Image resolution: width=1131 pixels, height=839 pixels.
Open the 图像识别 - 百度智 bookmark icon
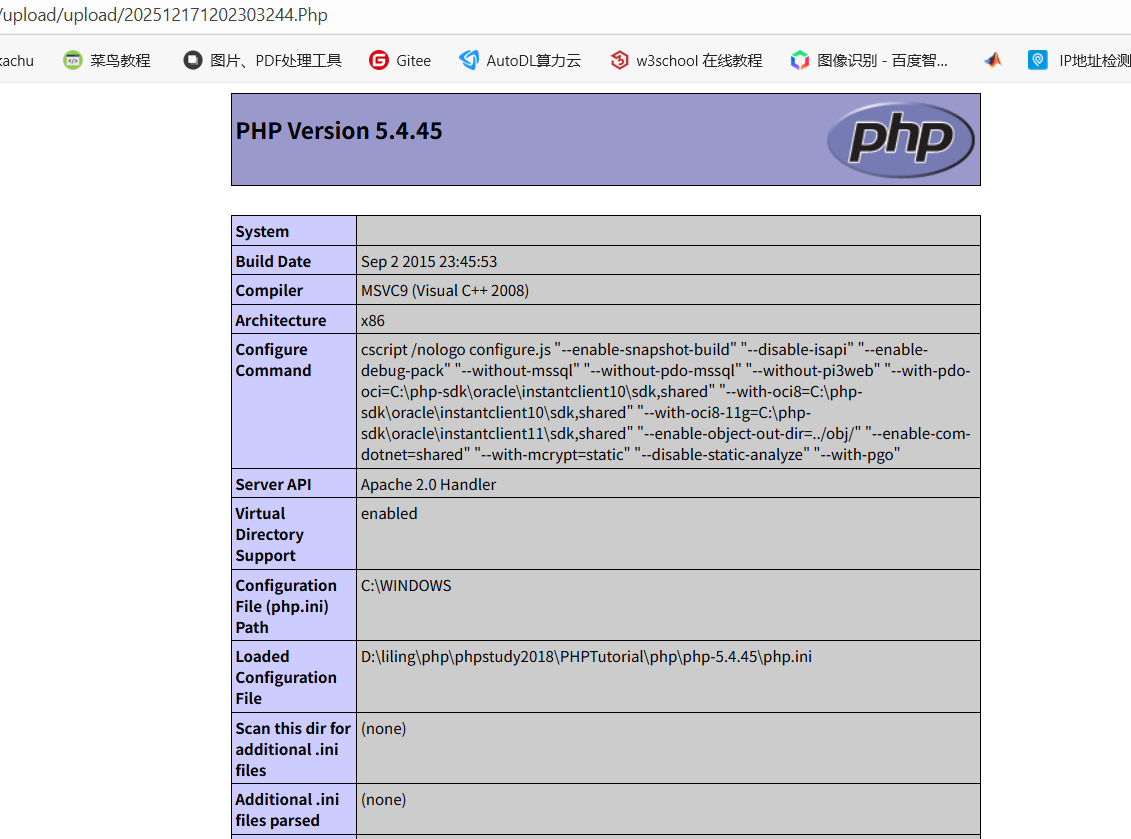(x=800, y=61)
